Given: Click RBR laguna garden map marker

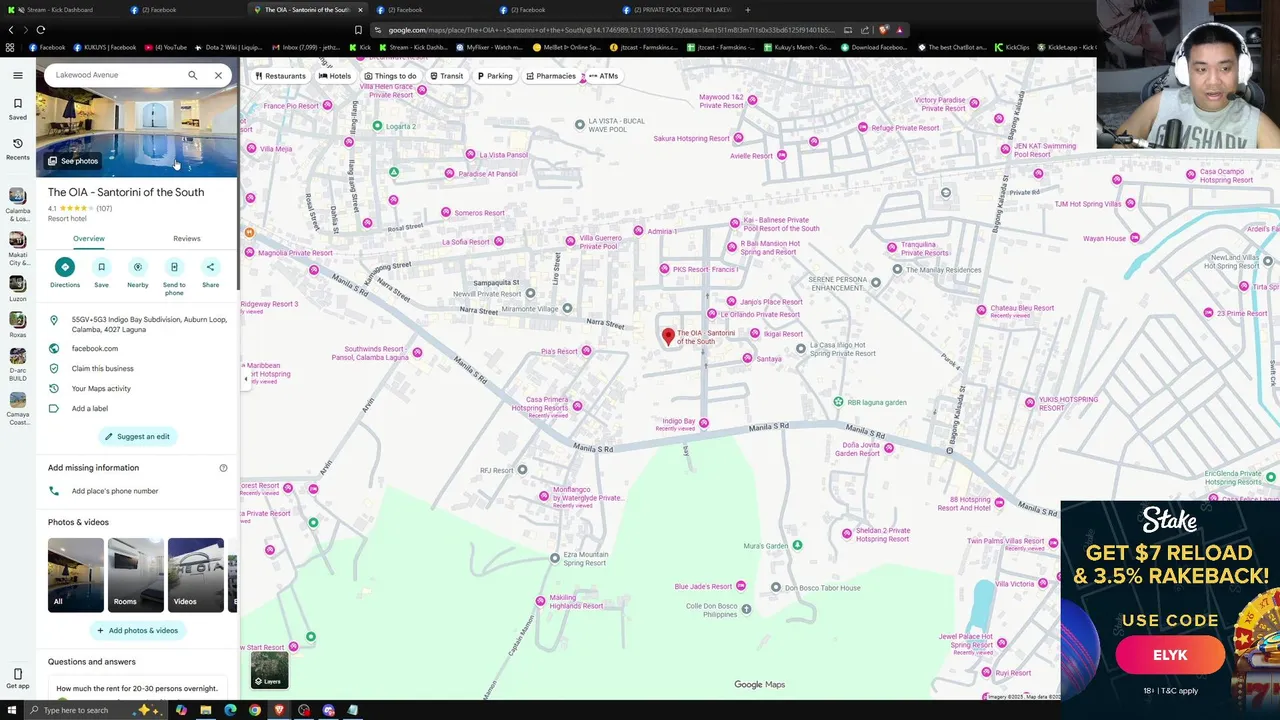Looking at the screenshot, I should tap(839, 402).
